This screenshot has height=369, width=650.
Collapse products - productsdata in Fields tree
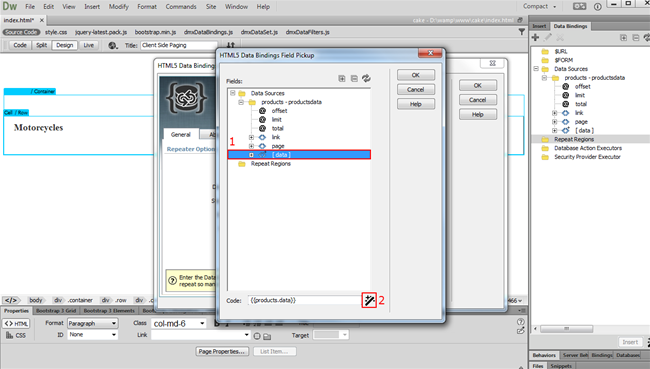point(241,102)
